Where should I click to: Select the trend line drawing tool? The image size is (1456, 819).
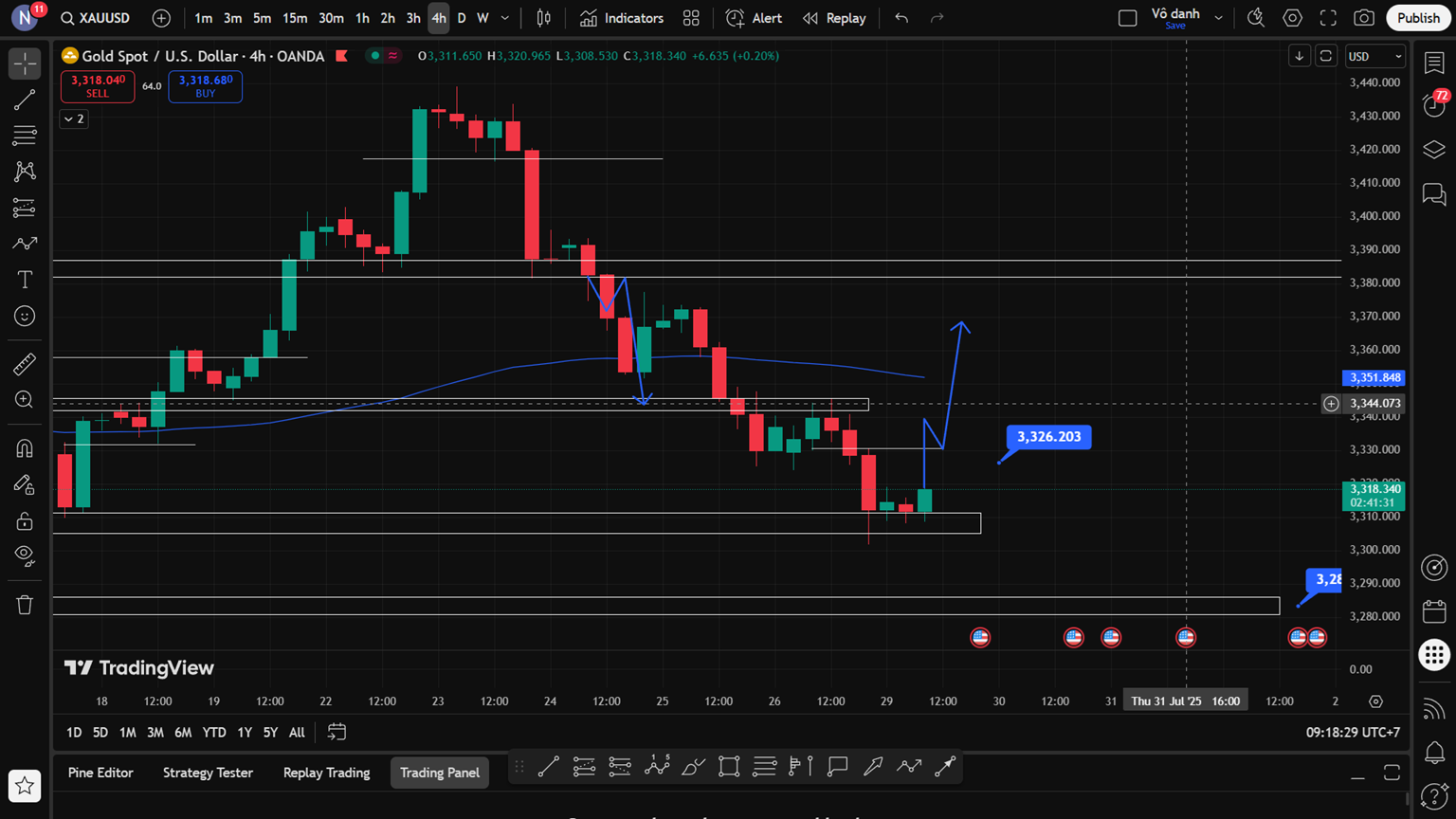tap(25, 100)
